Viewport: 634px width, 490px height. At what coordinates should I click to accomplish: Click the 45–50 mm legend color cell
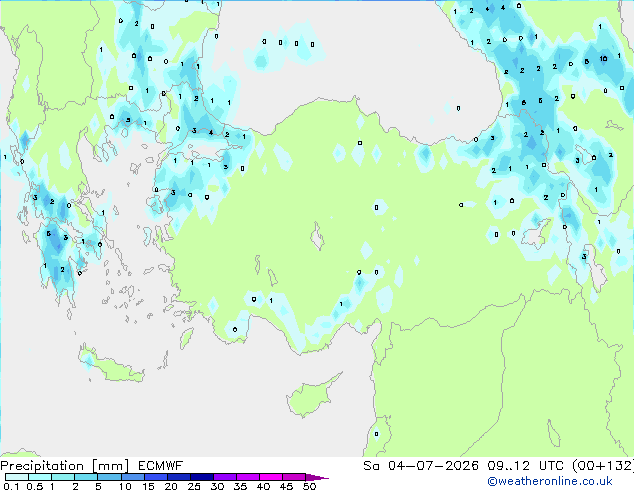click(x=294, y=477)
